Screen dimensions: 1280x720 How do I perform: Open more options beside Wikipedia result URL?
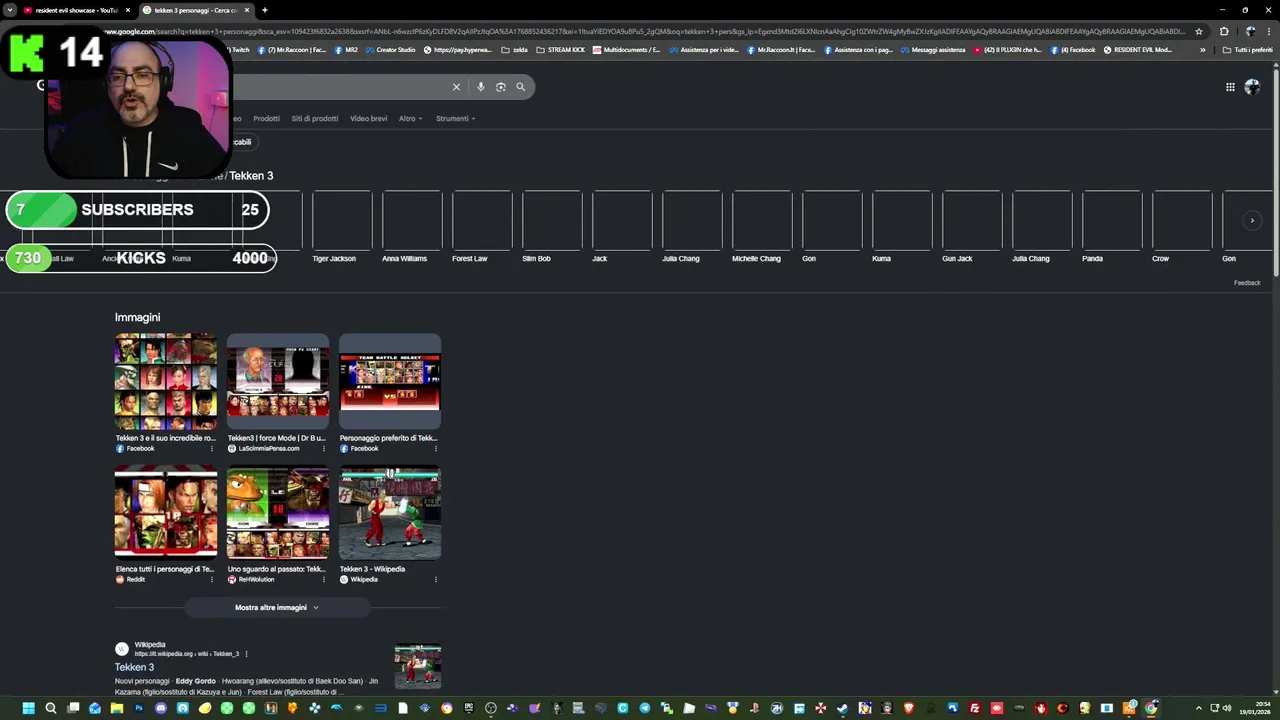246,654
